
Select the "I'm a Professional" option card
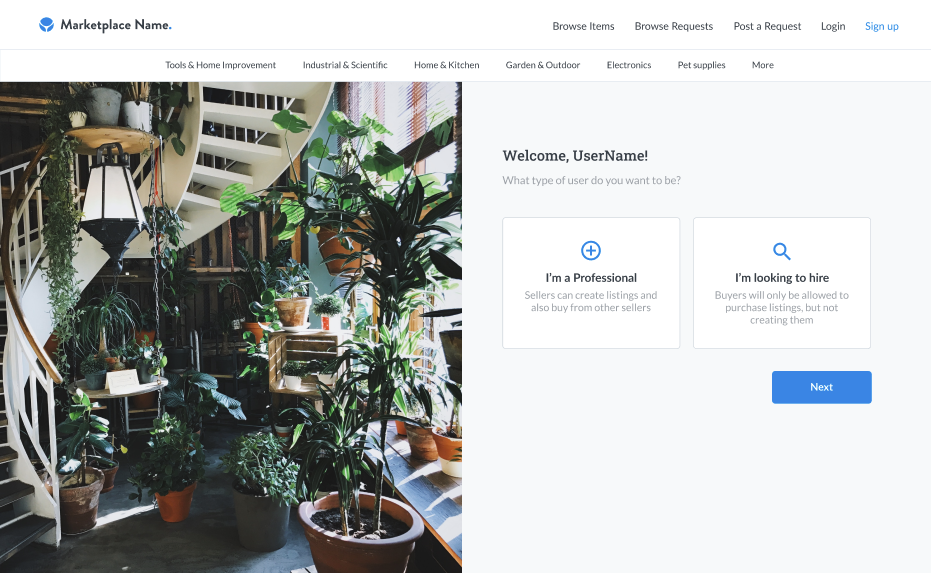tap(591, 283)
